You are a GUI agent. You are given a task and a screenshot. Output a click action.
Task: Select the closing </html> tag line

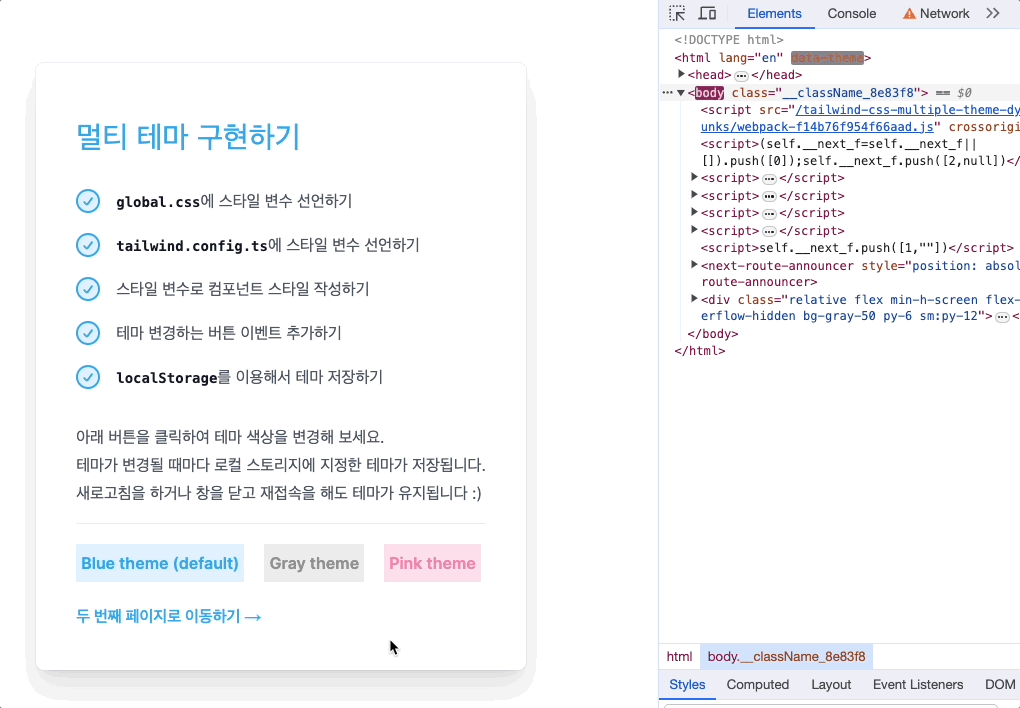700,351
